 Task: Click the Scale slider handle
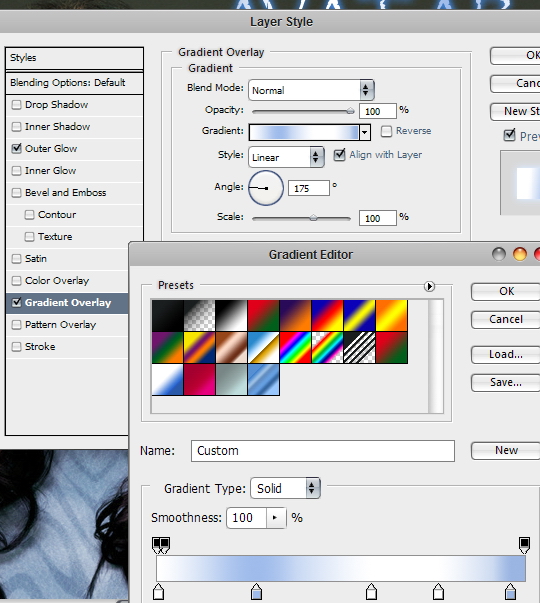tap(313, 218)
